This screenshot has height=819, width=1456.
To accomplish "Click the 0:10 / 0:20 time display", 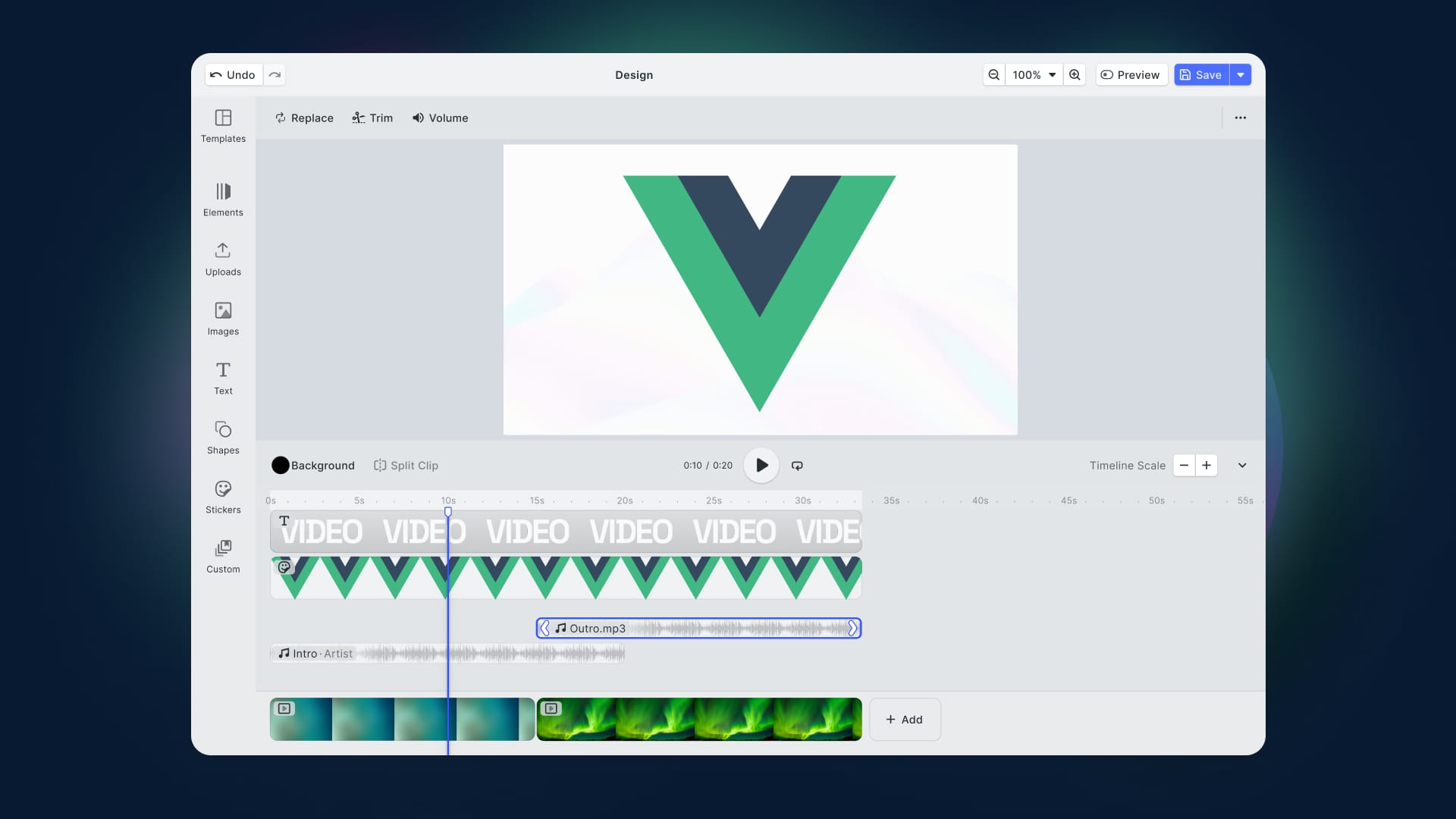I will click(x=708, y=465).
